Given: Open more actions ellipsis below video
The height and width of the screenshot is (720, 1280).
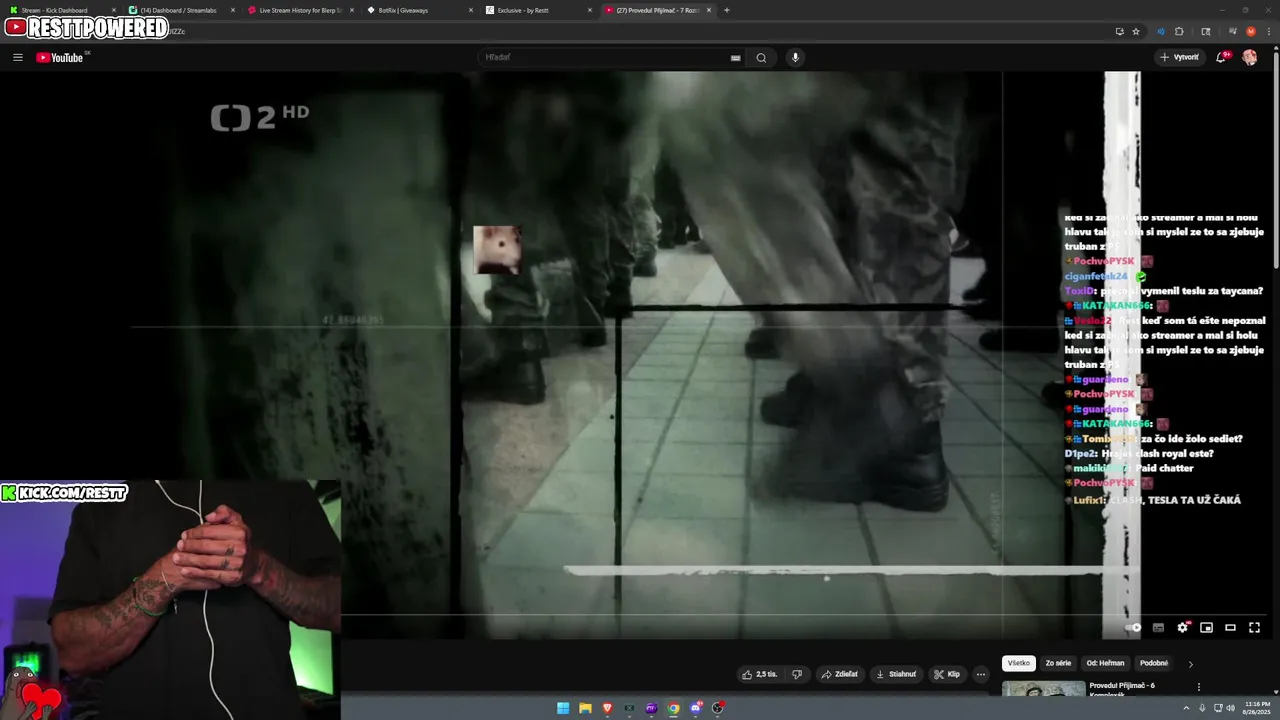Looking at the screenshot, I should [x=981, y=674].
